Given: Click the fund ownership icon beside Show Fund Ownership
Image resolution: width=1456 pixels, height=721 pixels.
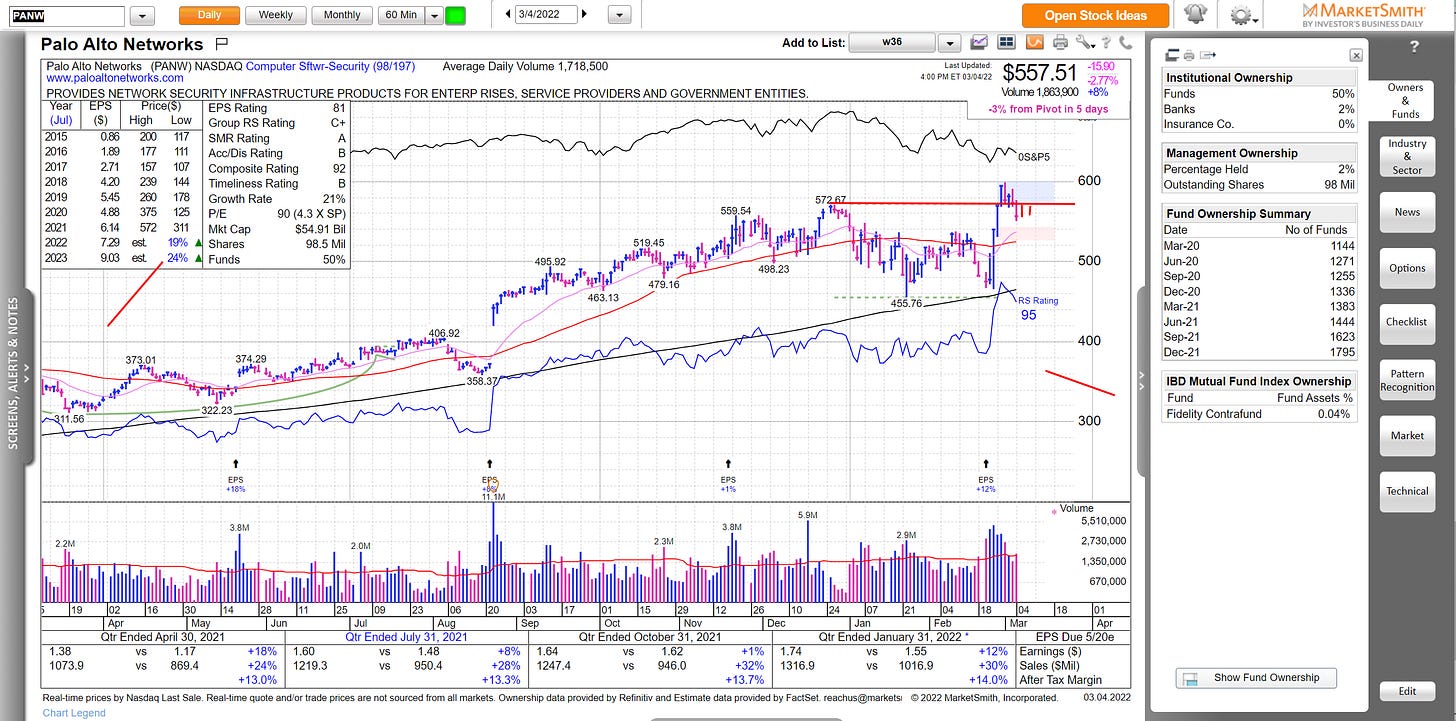Looking at the screenshot, I should point(1190,678).
